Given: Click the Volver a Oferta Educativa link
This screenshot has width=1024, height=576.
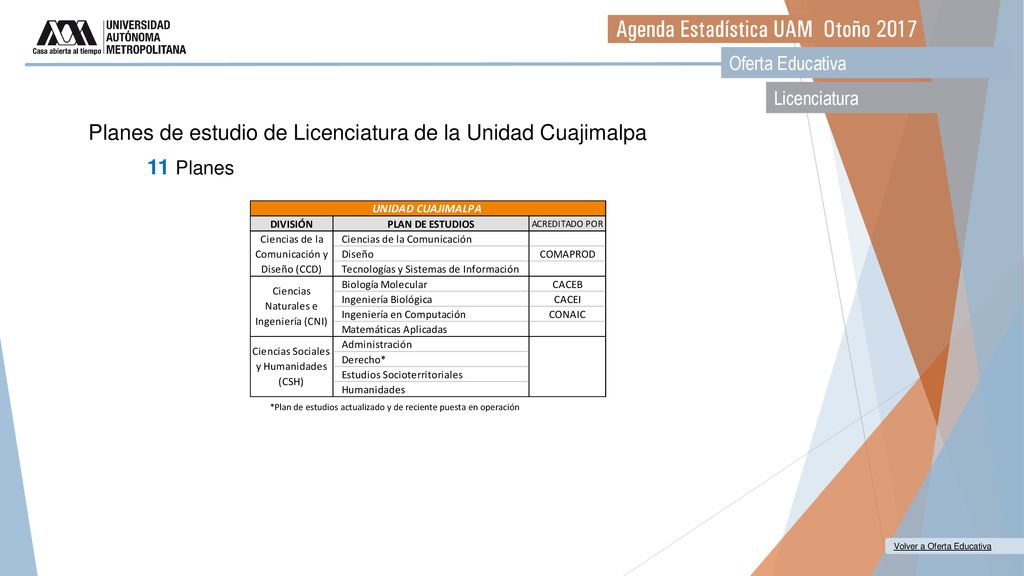Looking at the screenshot, I should coord(942,546).
